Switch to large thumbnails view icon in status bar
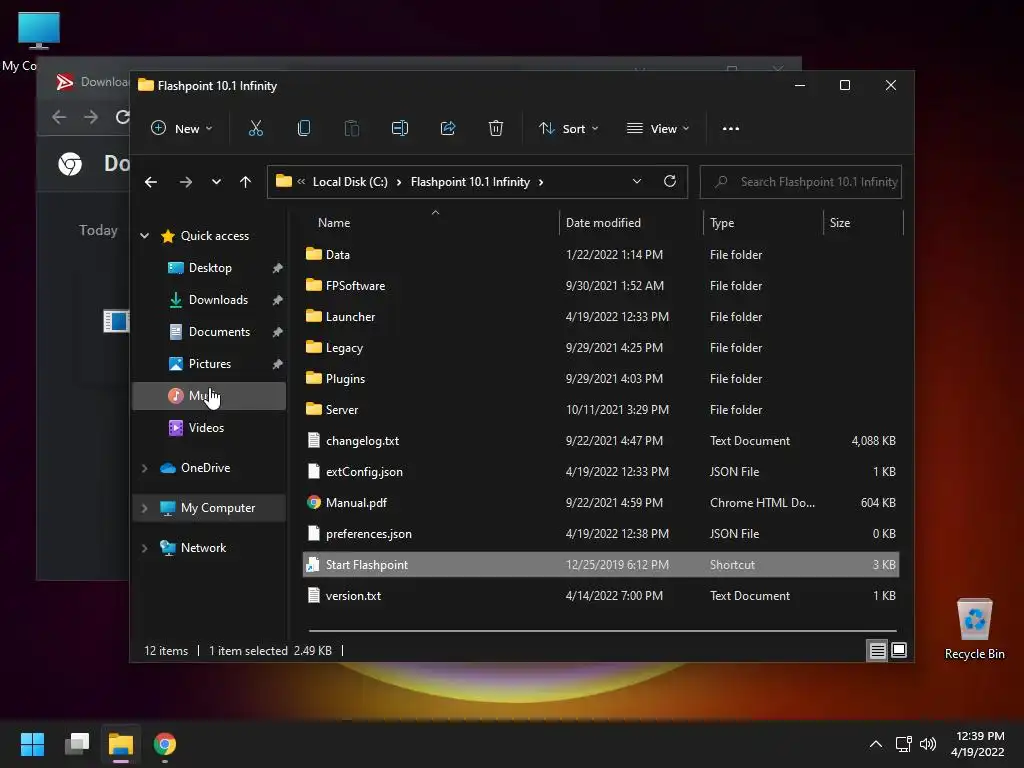 [x=899, y=650]
